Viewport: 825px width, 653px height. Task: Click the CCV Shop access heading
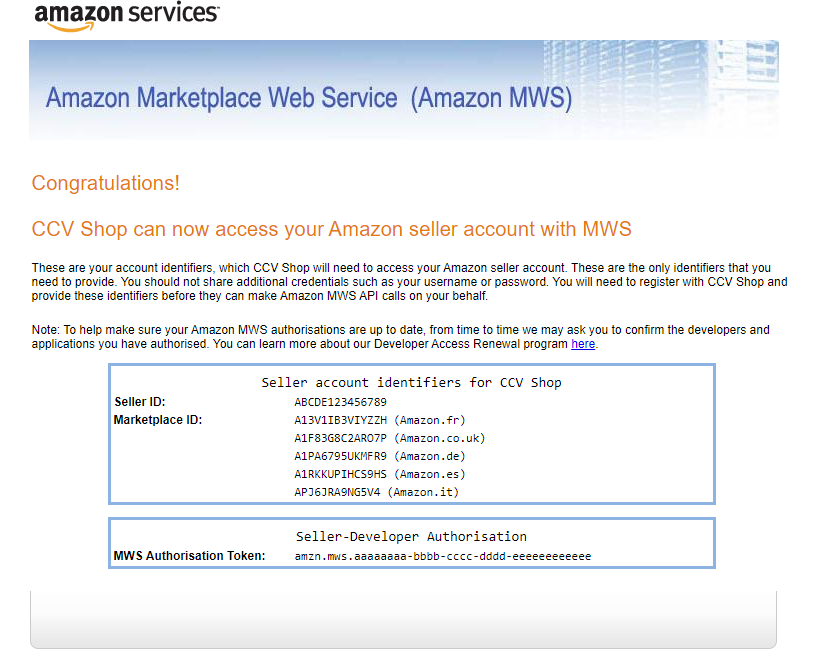pyautogui.click(x=331, y=229)
